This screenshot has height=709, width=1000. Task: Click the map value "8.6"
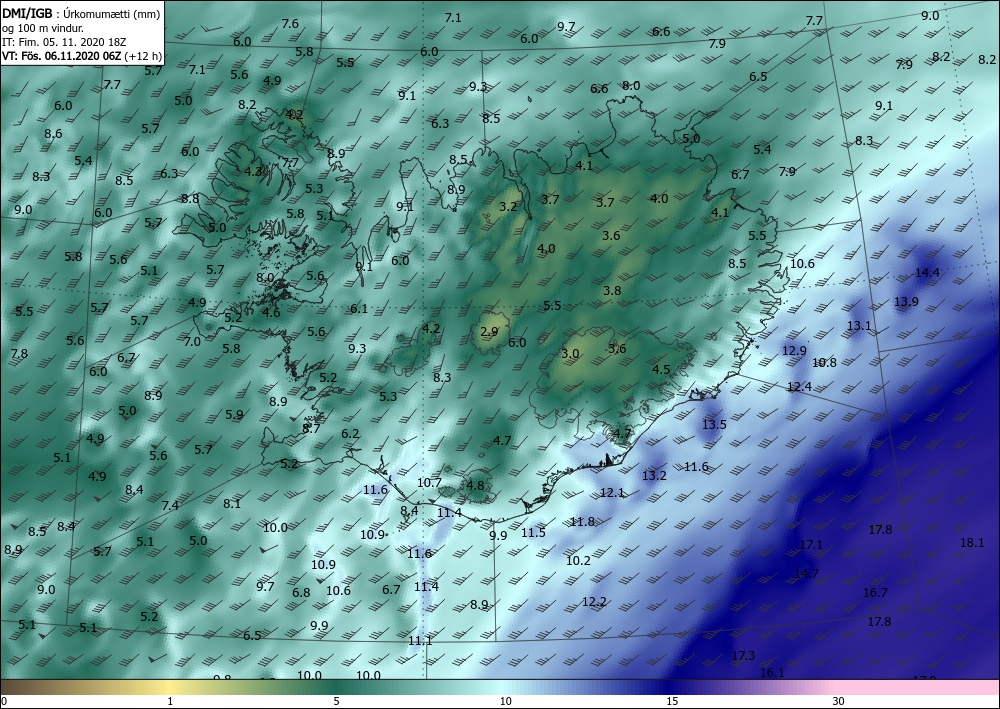[54, 134]
